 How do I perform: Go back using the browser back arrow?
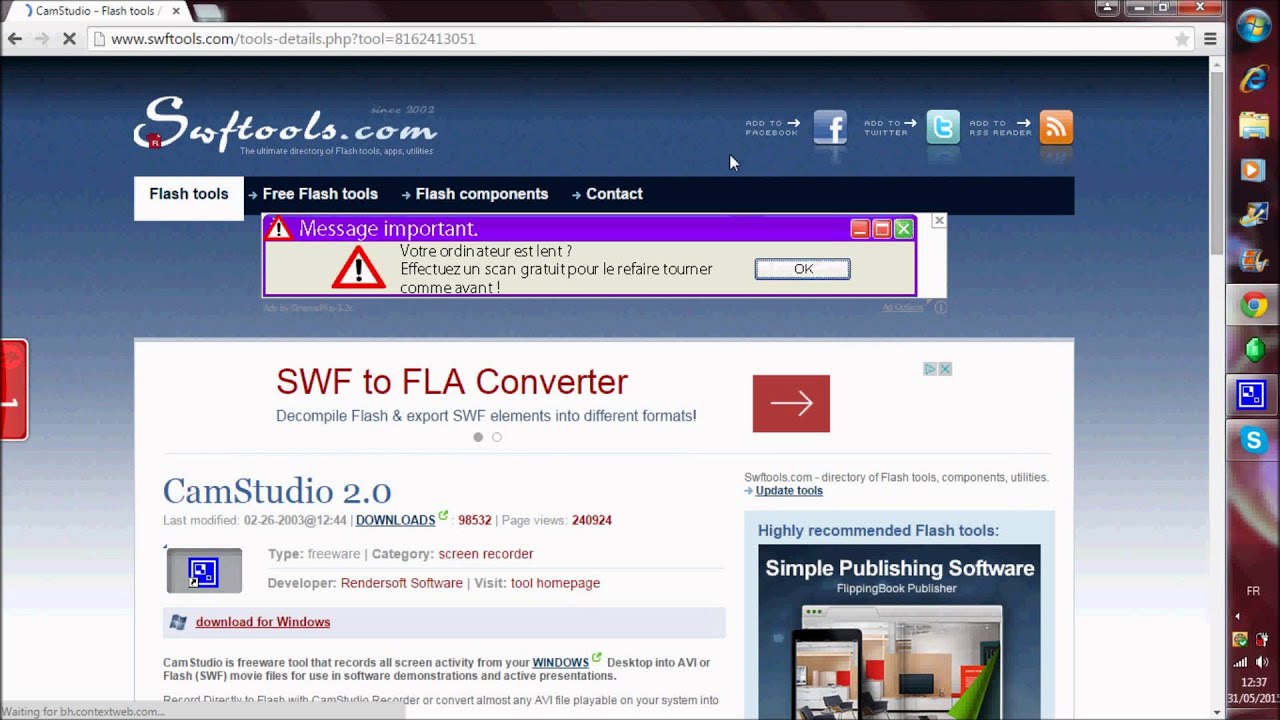pos(15,39)
